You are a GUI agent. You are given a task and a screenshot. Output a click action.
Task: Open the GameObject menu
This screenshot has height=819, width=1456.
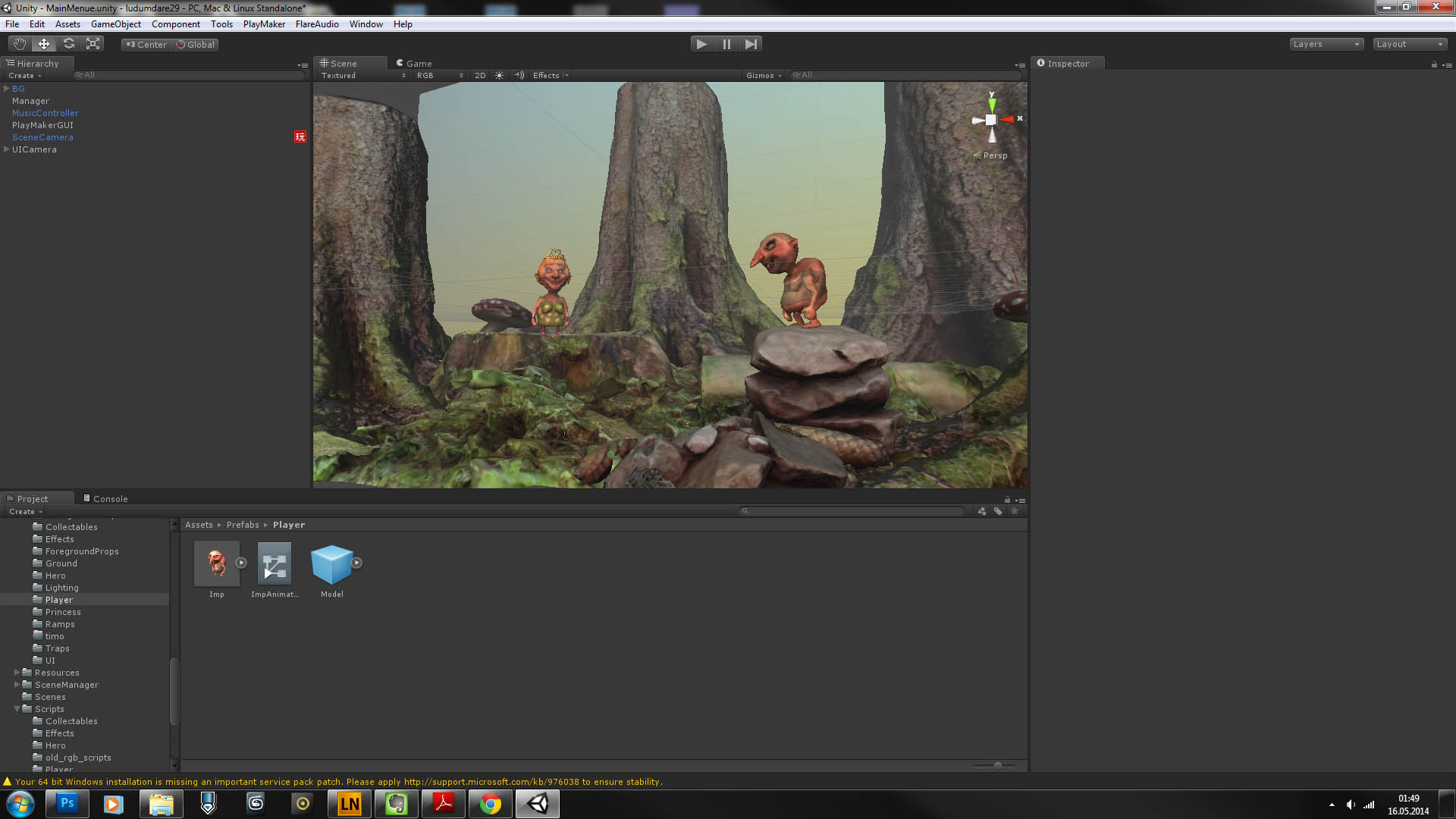point(116,24)
